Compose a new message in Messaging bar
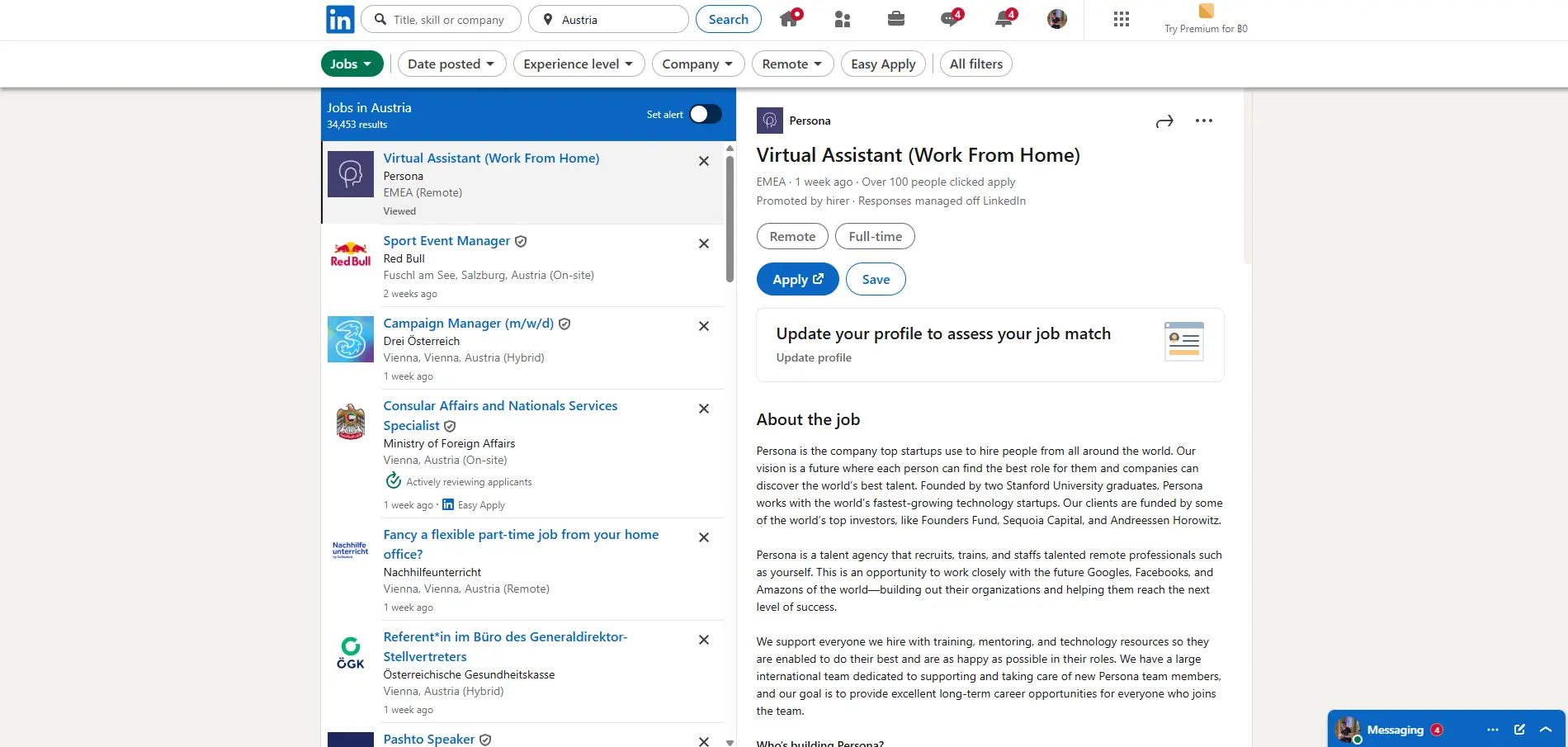 [x=1519, y=730]
